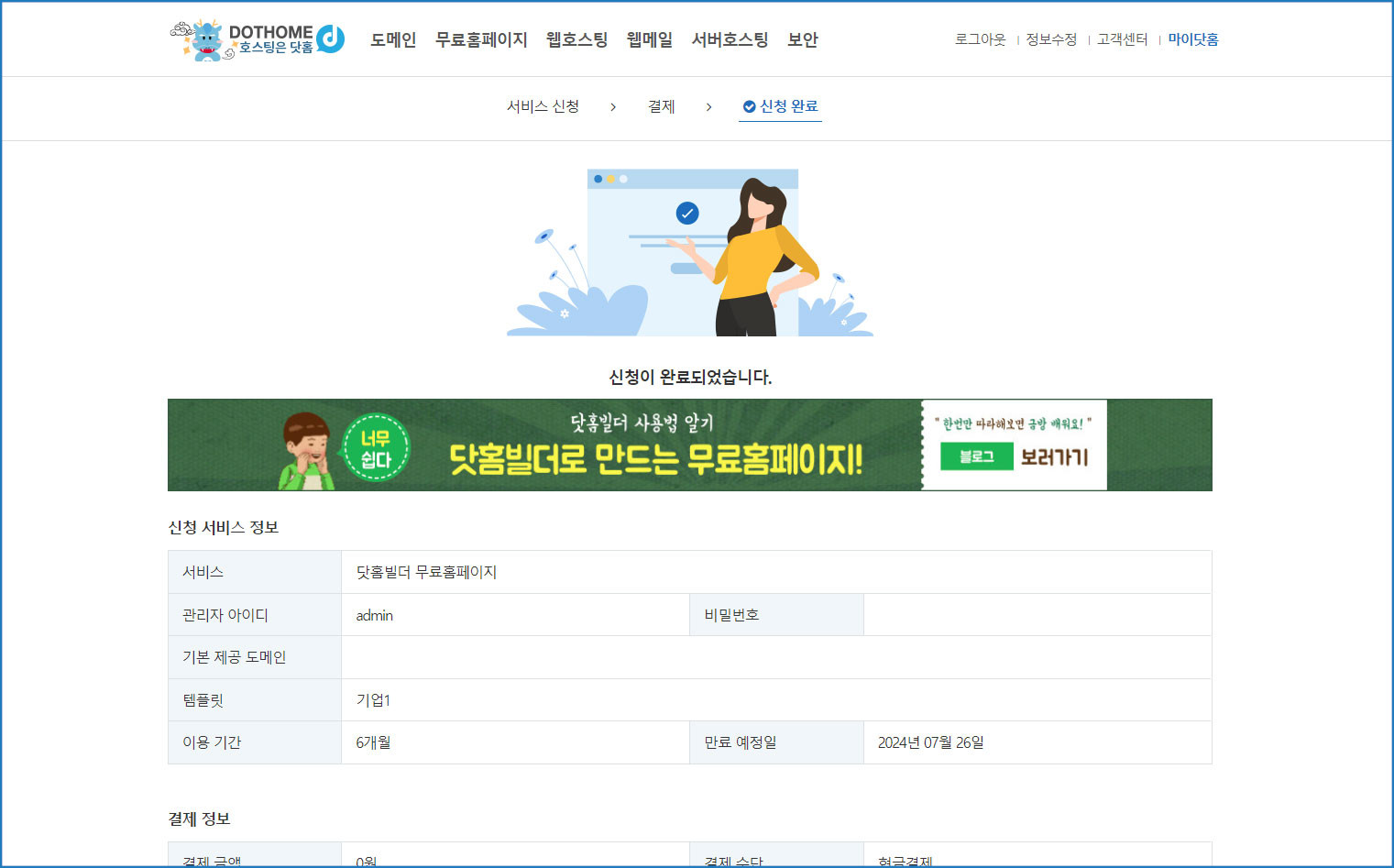Select the 서비스 신청 step

click(543, 106)
